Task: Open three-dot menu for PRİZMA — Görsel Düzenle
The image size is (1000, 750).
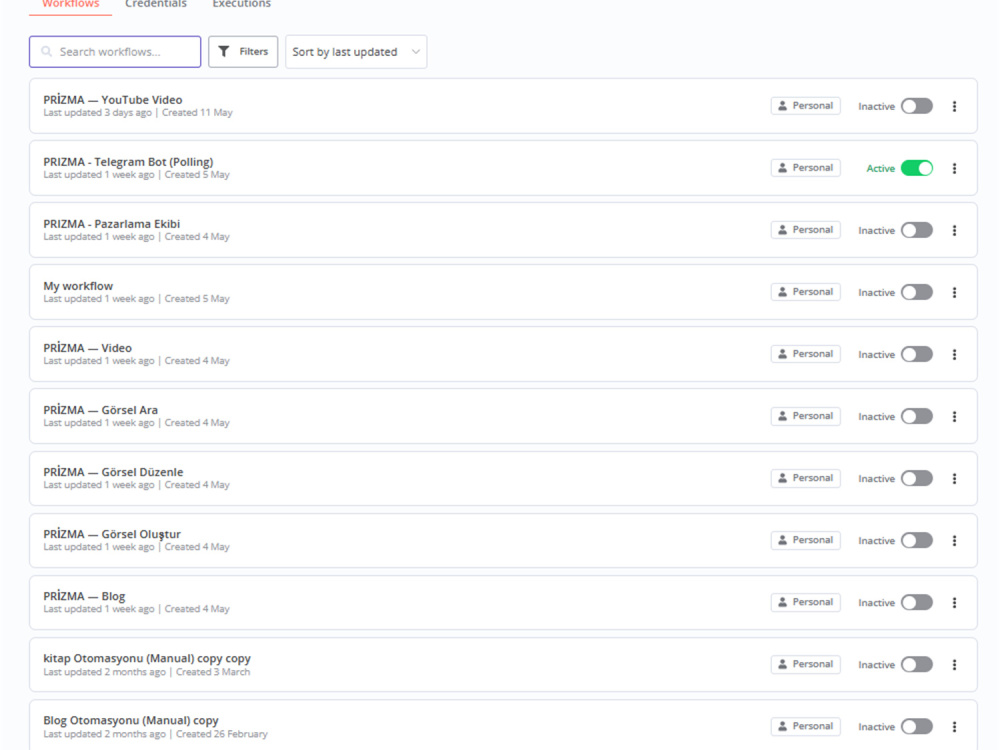Action: click(x=954, y=478)
